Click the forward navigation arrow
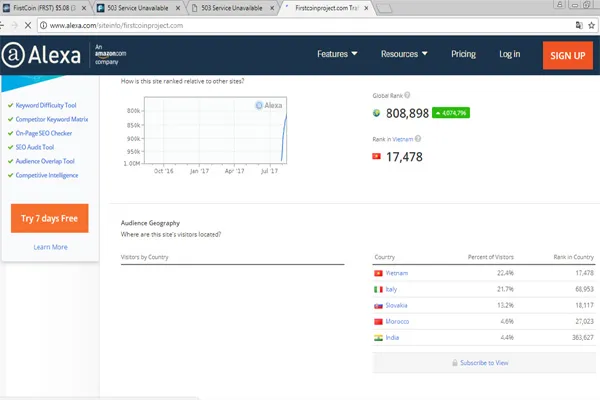This screenshot has width=600, height=400. [x=15, y=25]
